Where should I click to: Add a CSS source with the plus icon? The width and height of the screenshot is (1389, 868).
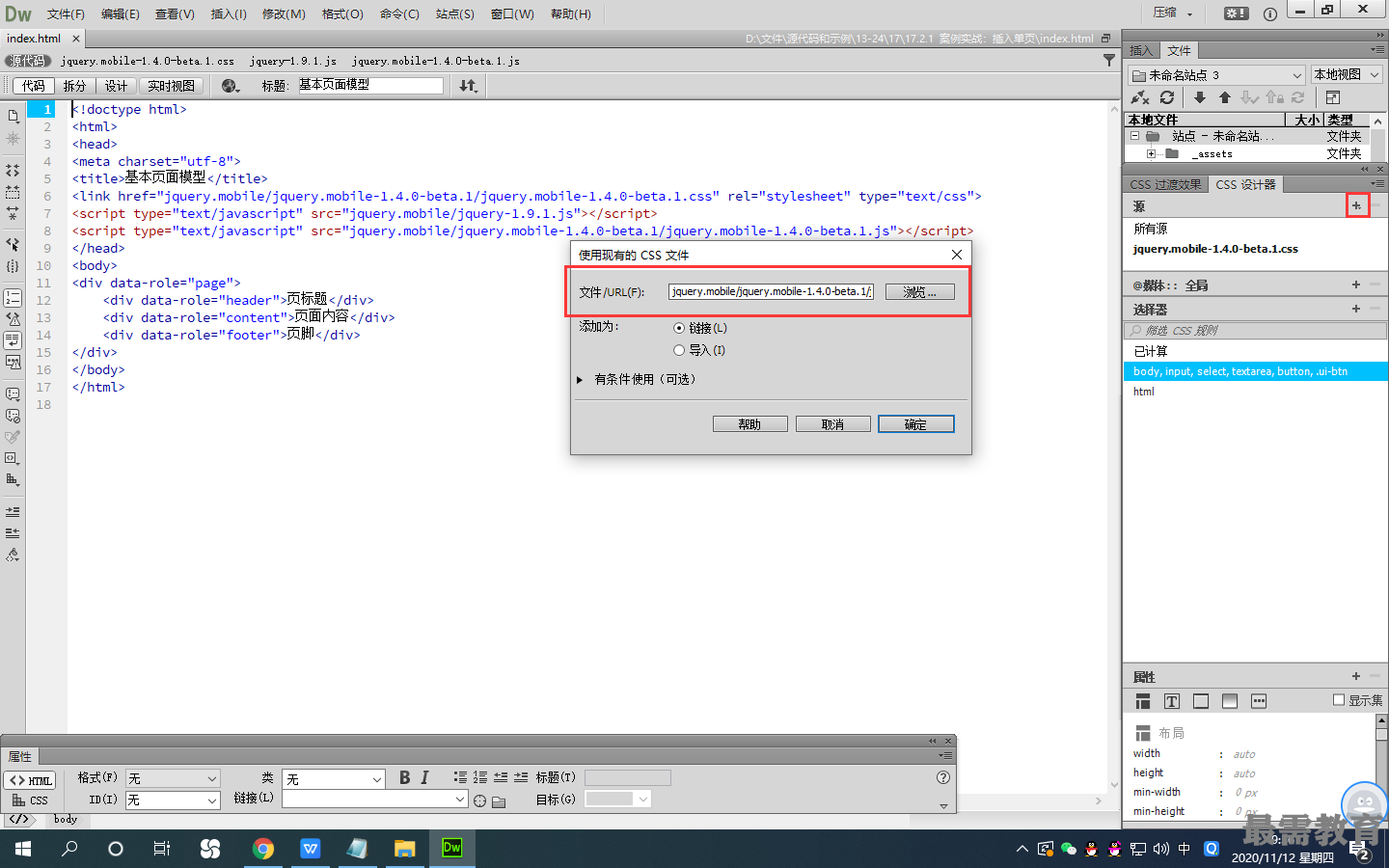pos(1356,205)
